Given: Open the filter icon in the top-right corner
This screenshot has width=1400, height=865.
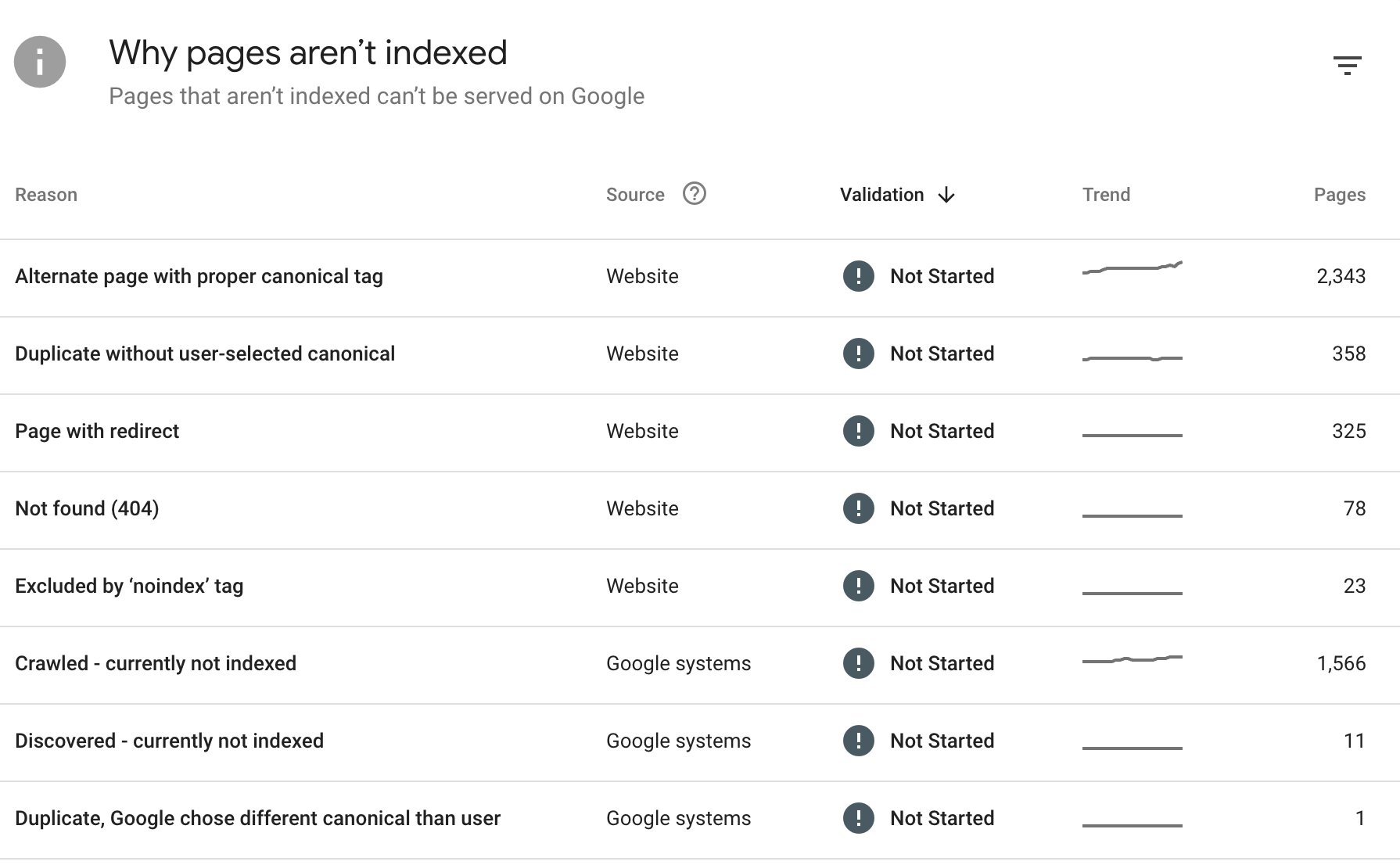Looking at the screenshot, I should point(1348,66).
